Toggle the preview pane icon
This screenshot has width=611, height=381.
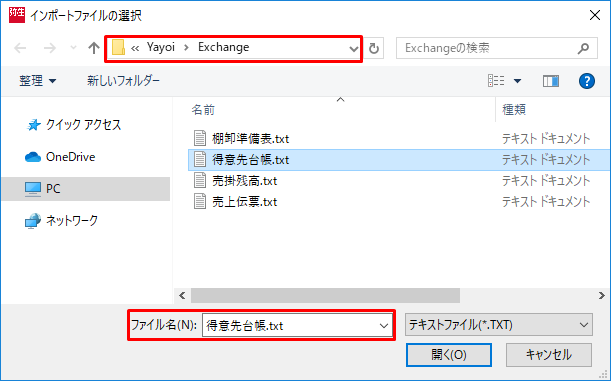[551, 81]
